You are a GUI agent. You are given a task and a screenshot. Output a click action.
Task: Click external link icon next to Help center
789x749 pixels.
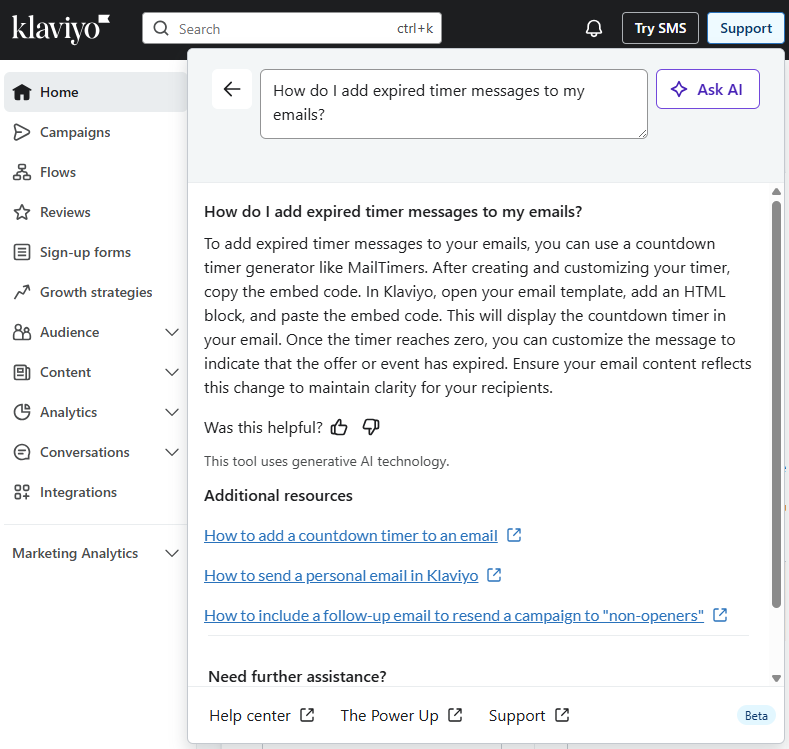click(307, 715)
